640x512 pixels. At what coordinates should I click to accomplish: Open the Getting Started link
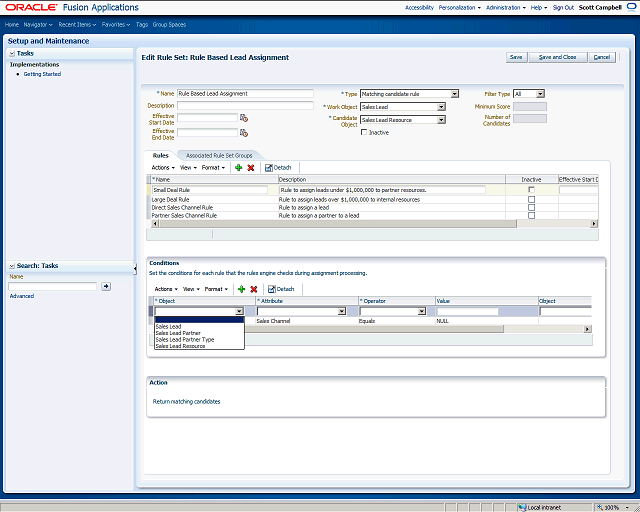pos(42,74)
